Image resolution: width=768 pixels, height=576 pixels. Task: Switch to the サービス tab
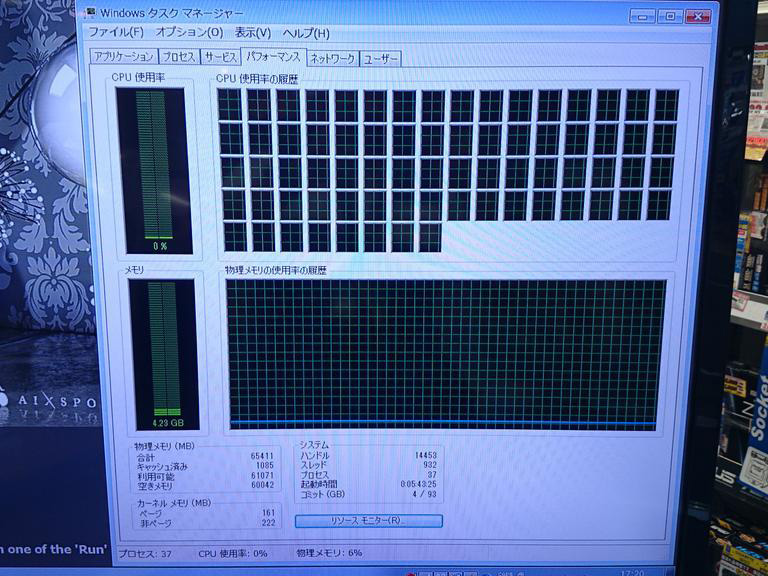point(220,57)
